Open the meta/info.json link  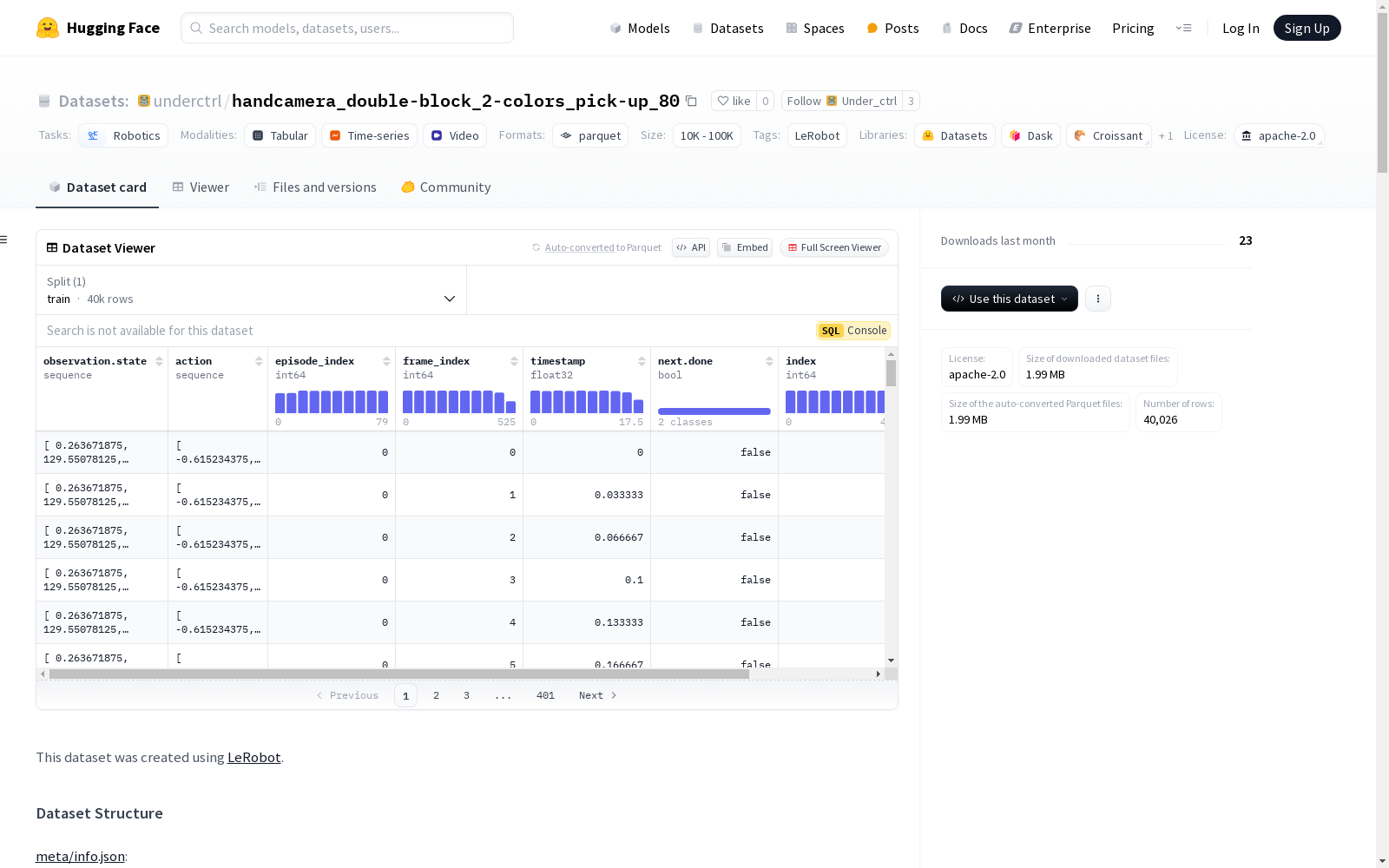coord(81,856)
